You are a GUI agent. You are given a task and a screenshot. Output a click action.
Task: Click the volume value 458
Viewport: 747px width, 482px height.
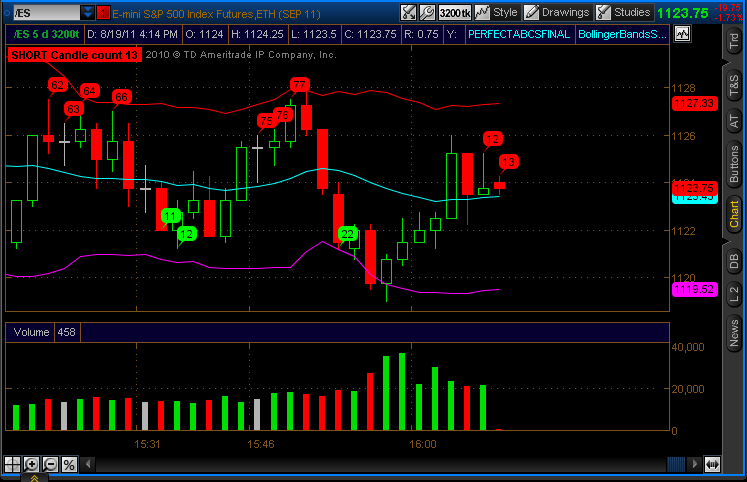click(x=66, y=332)
